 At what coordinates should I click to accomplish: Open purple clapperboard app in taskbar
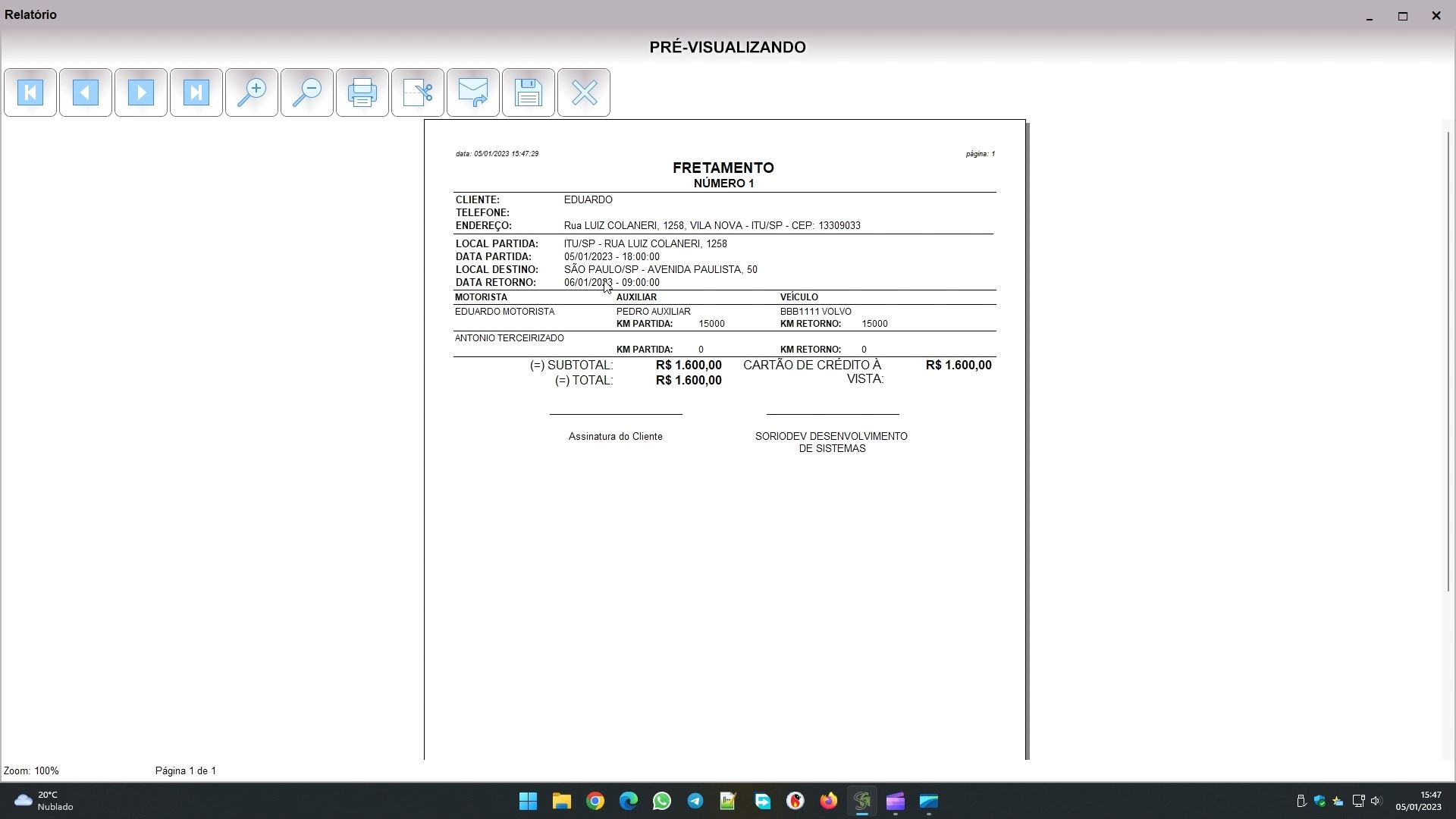coord(896,801)
